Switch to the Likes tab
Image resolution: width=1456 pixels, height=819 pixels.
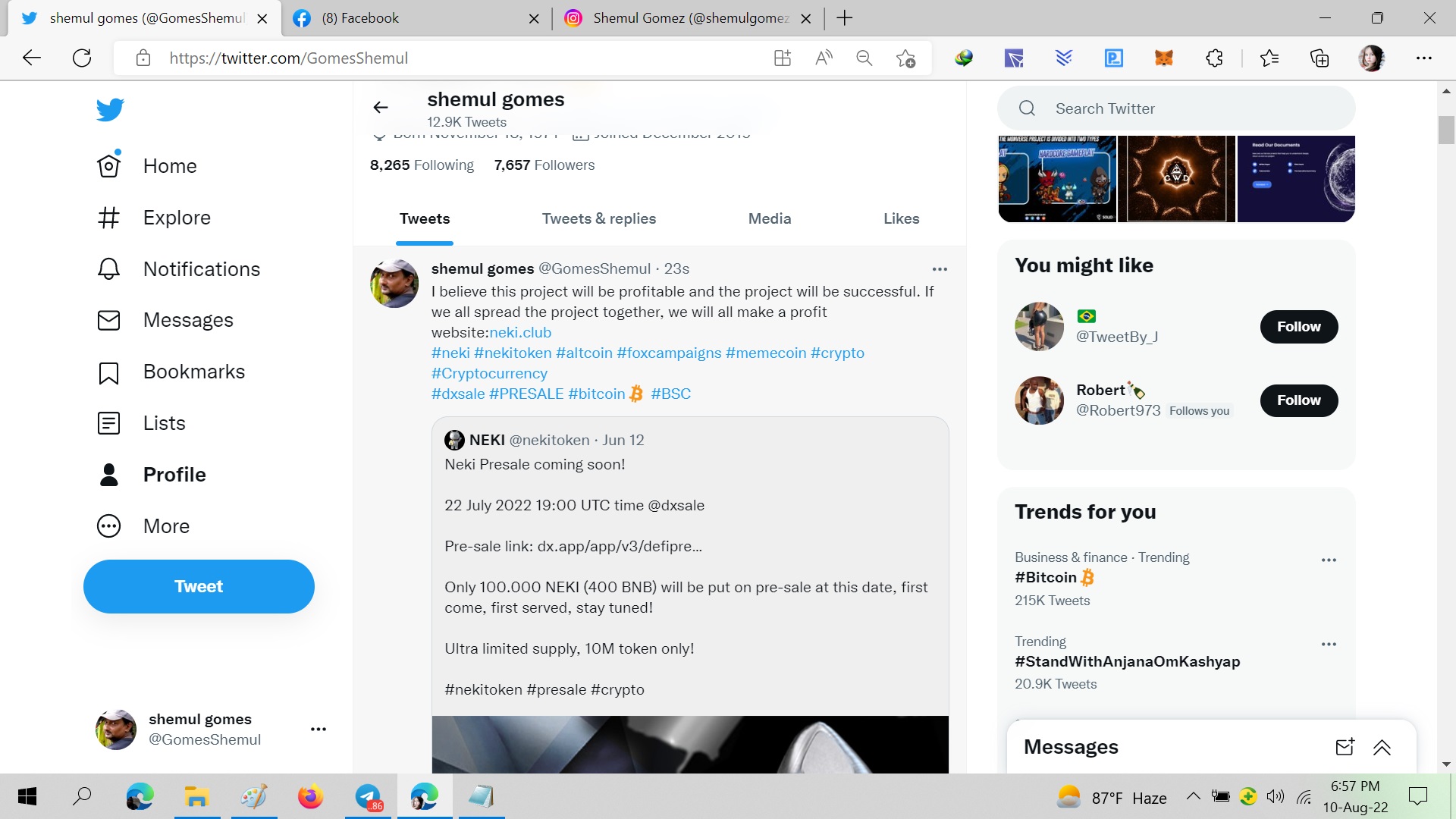pyautogui.click(x=902, y=219)
